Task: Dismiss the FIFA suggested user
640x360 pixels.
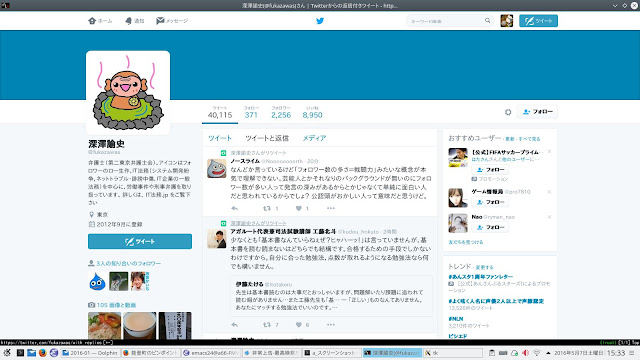Action: [x=549, y=151]
